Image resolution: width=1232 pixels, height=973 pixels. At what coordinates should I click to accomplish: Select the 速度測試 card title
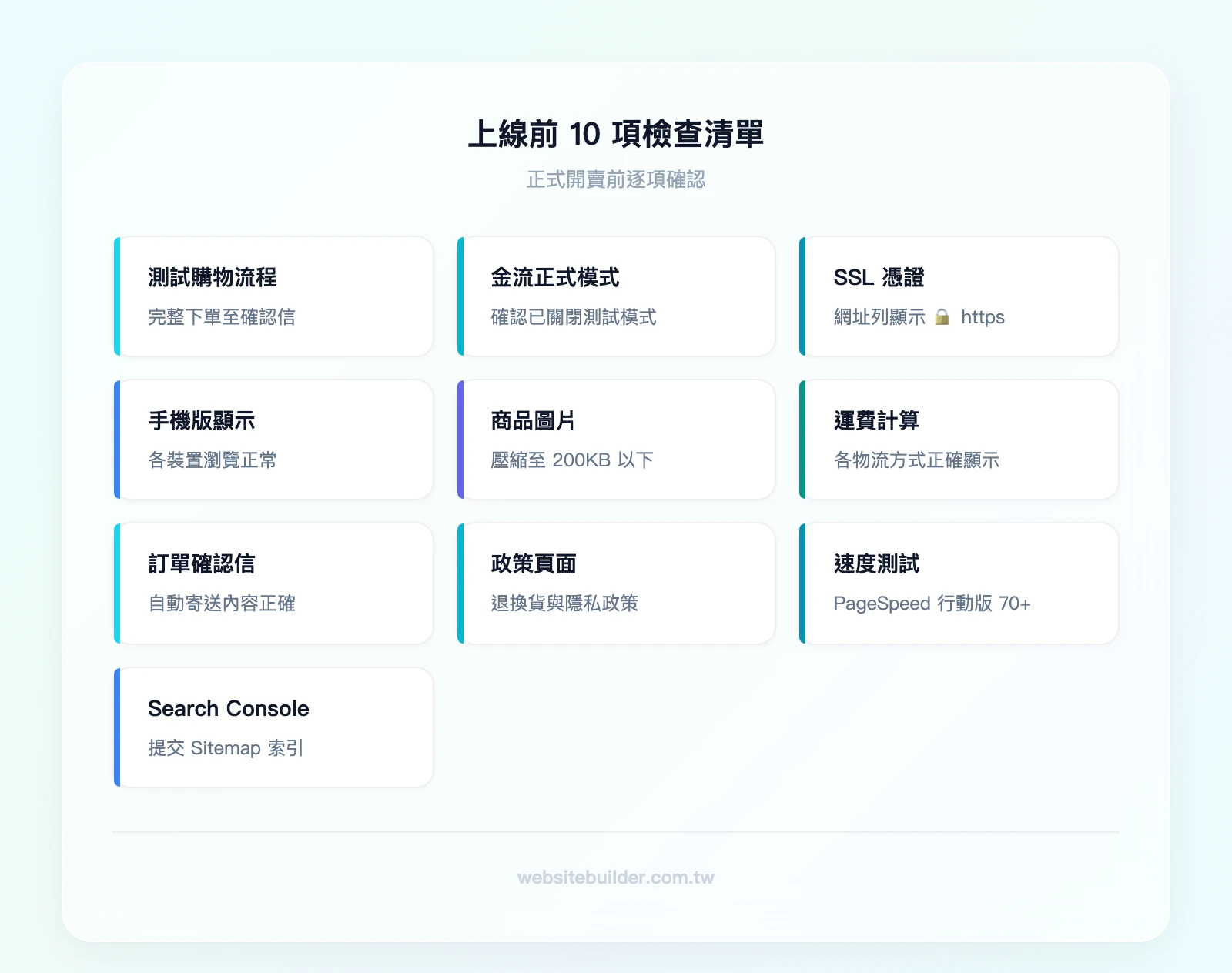click(876, 564)
